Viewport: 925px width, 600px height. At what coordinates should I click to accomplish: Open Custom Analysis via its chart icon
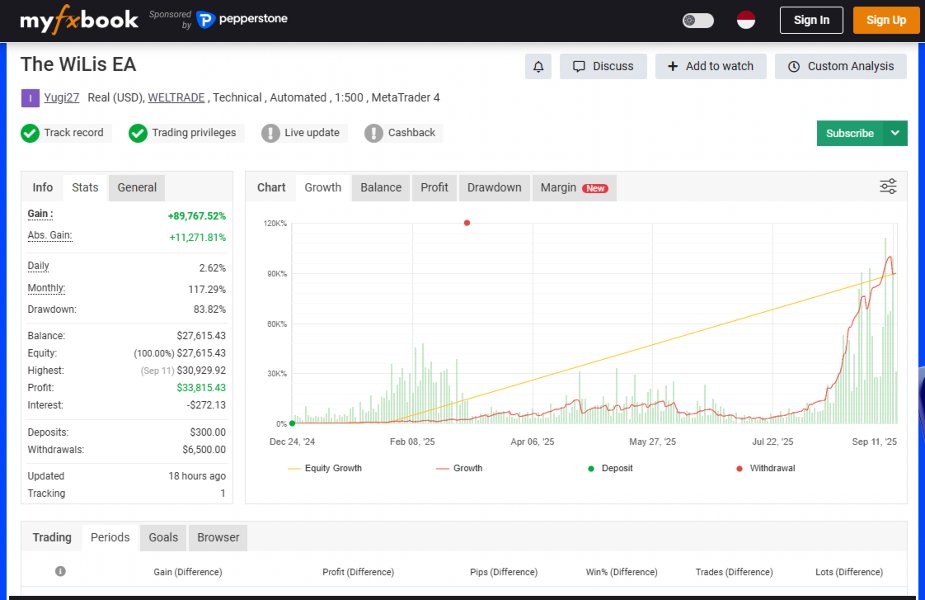pyautogui.click(x=793, y=66)
